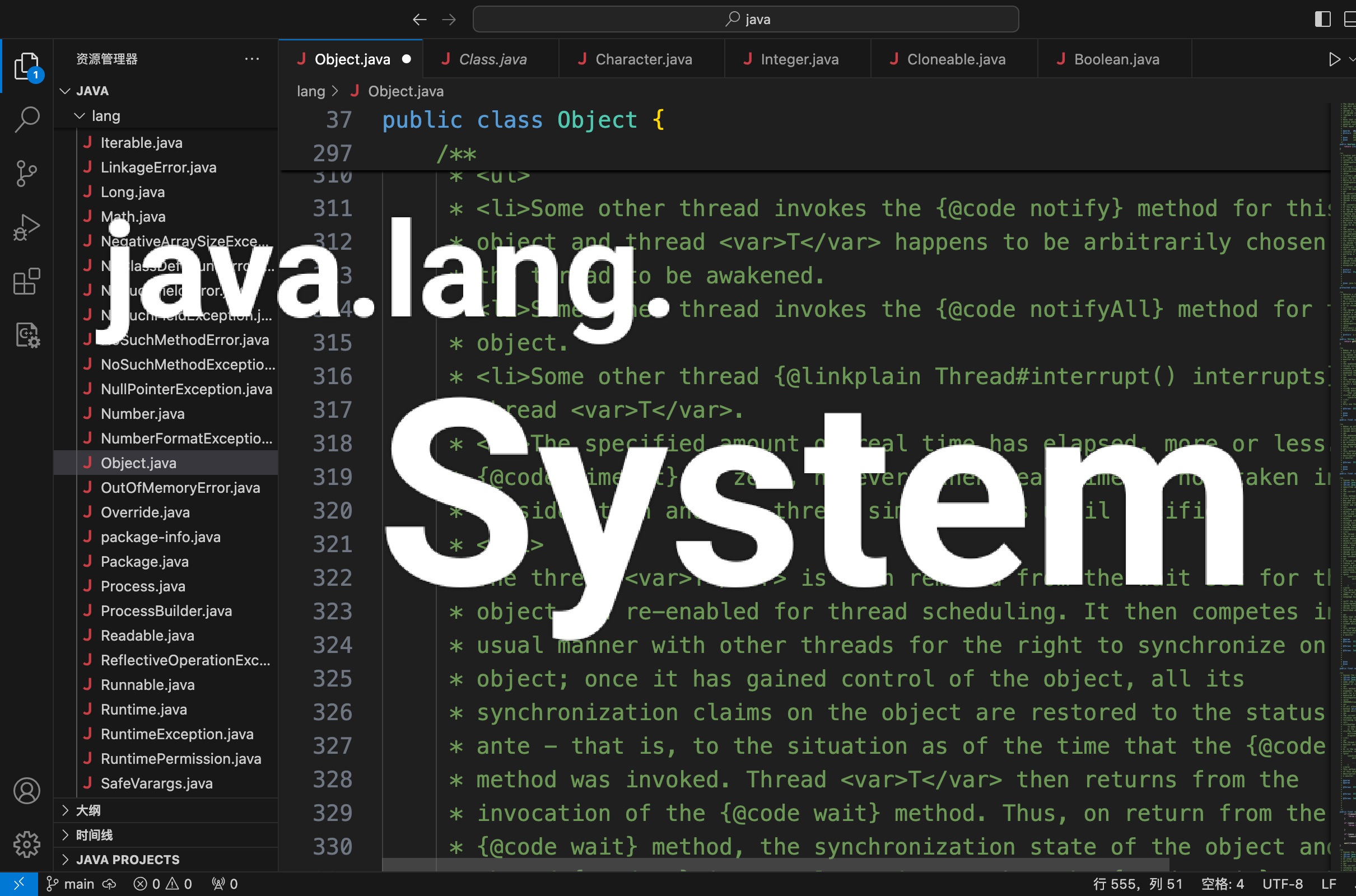Open Runnable.java file
The width and height of the screenshot is (1356, 896).
point(166,684)
